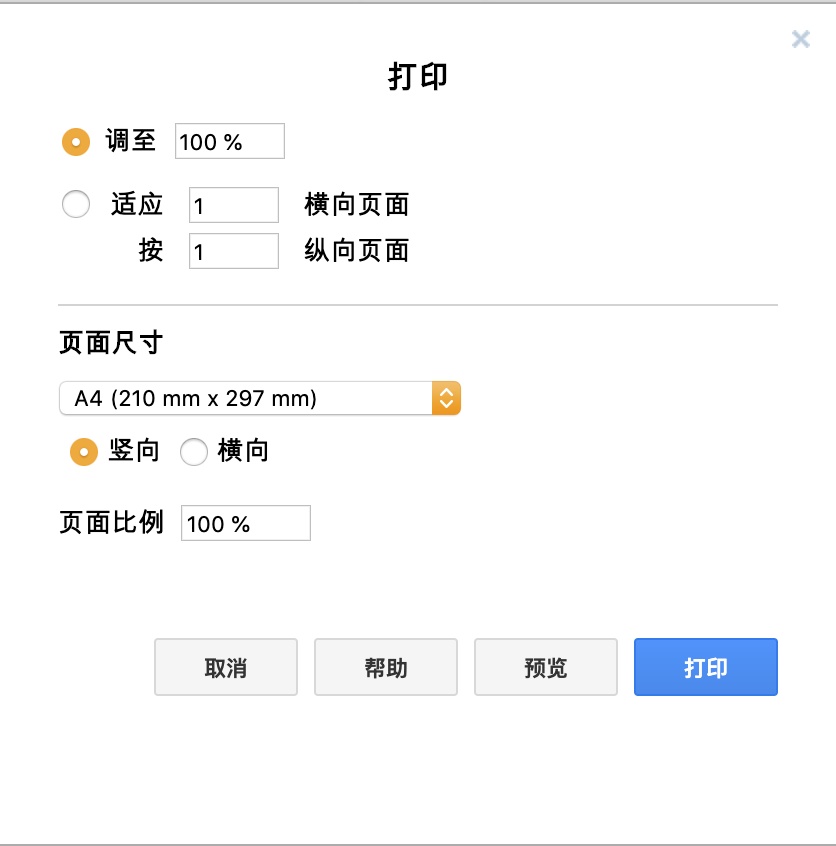
Task: Select the 调至 zoom radio button
Action: [76, 142]
